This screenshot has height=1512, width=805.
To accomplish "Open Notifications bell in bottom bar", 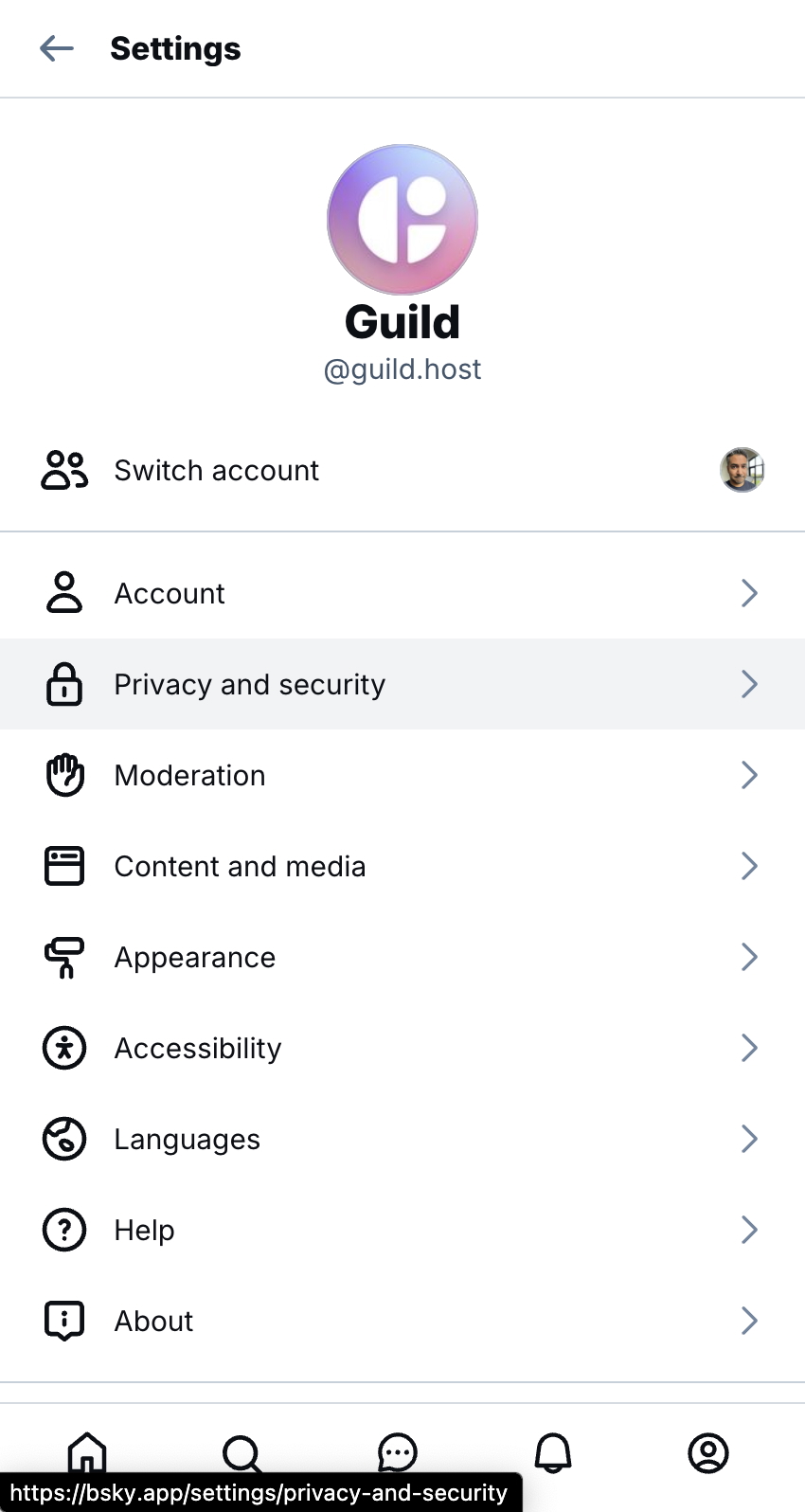I will point(553,1452).
